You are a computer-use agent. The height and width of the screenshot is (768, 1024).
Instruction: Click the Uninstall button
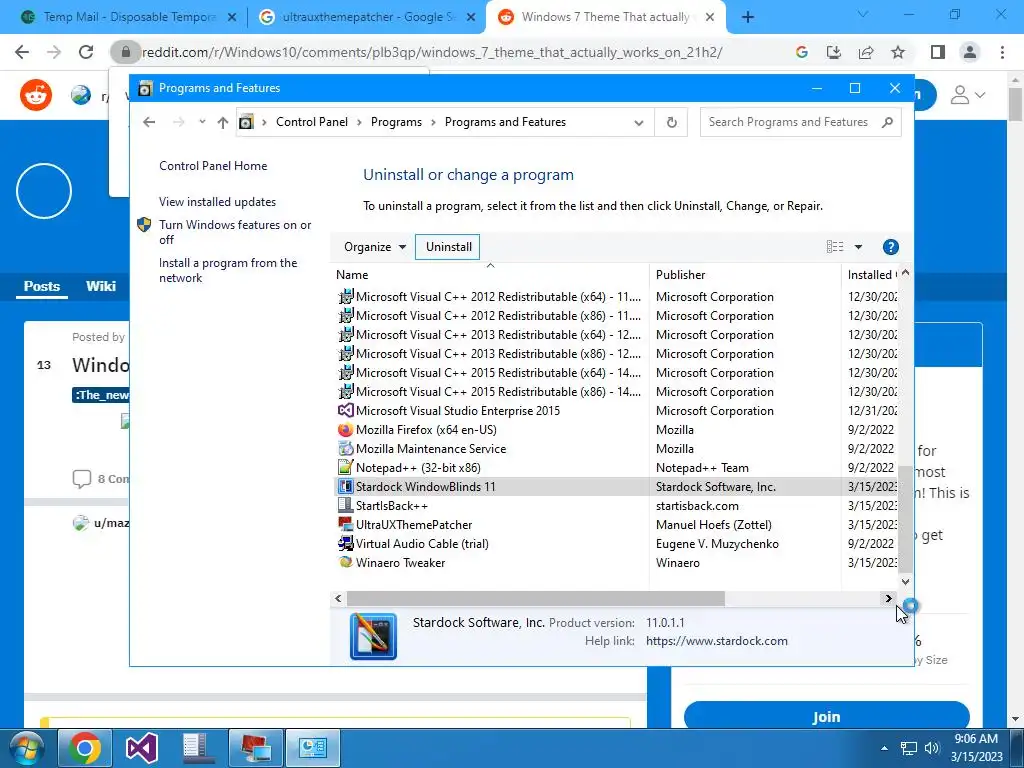click(x=449, y=247)
